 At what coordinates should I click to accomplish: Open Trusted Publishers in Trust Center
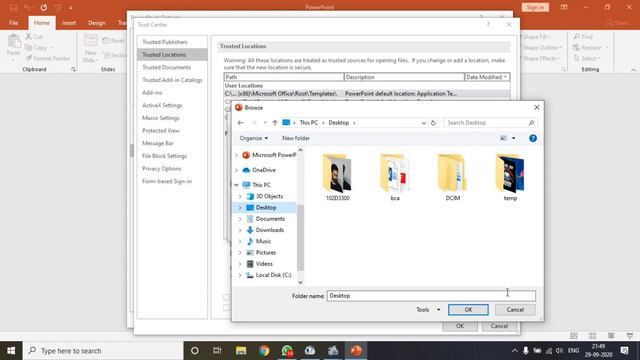(x=165, y=42)
